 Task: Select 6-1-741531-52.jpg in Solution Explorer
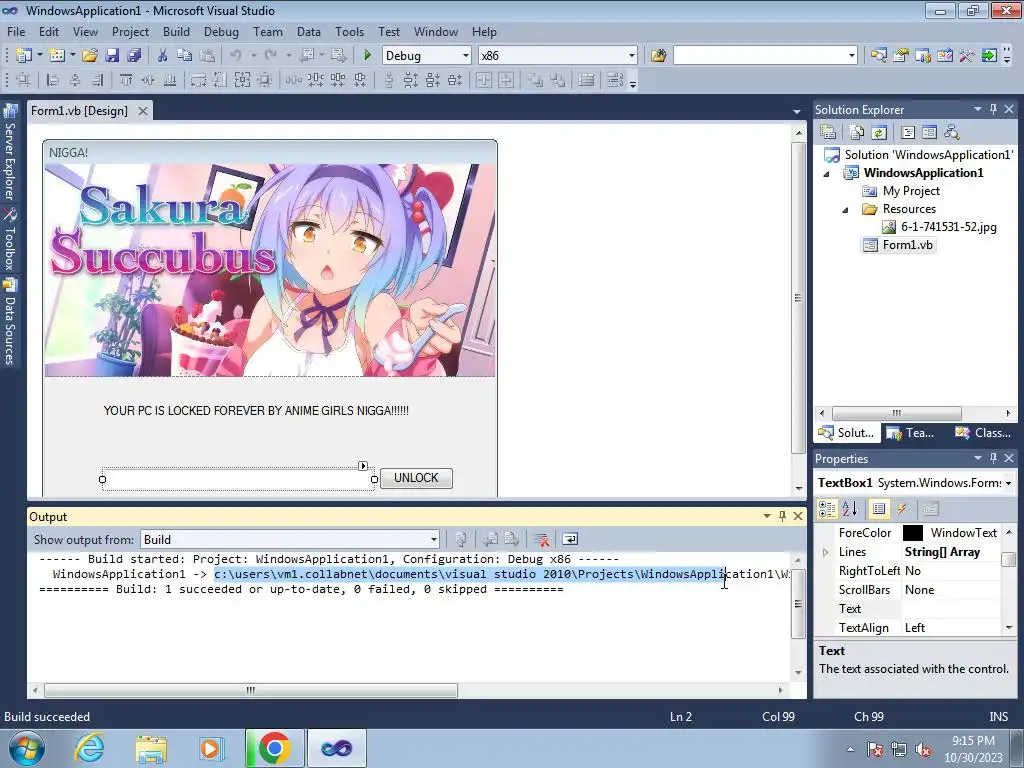tap(948, 227)
